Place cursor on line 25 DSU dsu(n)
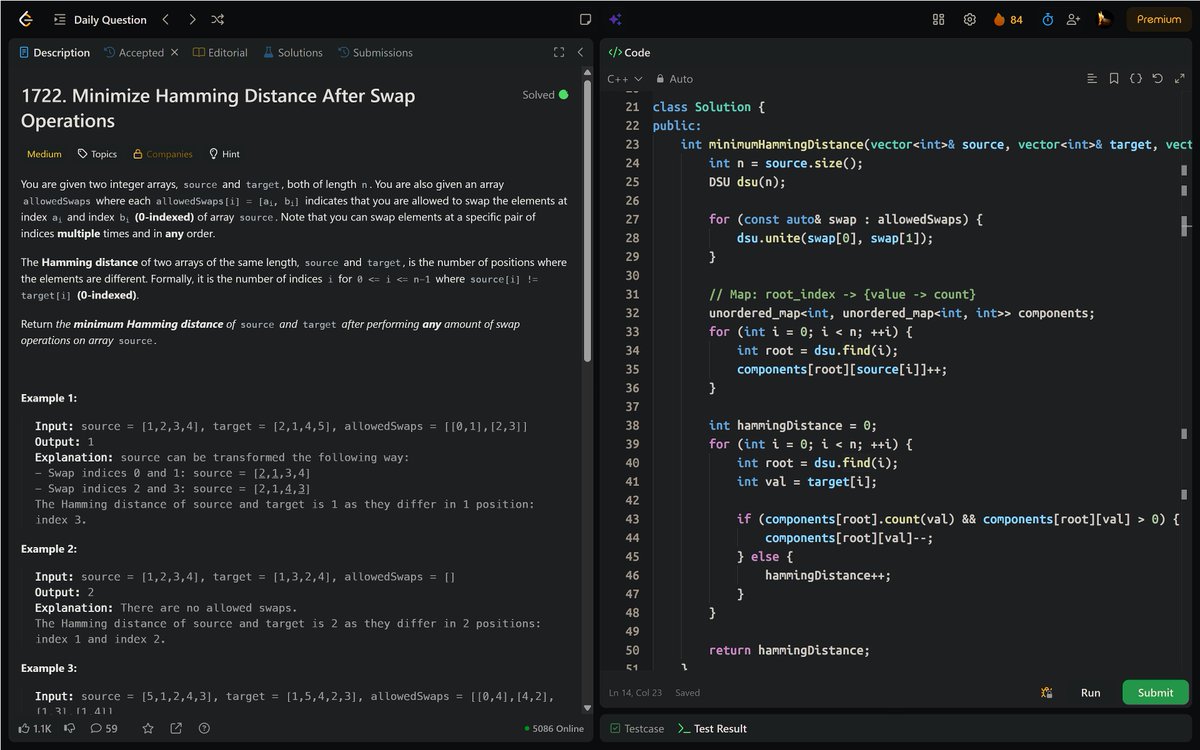The height and width of the screenshot is (750, 1200). (747, 182)
